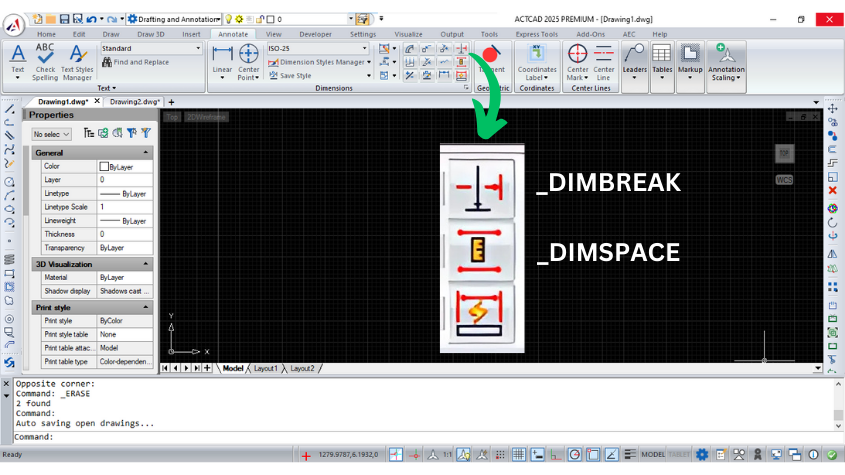Click the Center Line tool
This screenshot has height=475, width=845.
[604, 62]
